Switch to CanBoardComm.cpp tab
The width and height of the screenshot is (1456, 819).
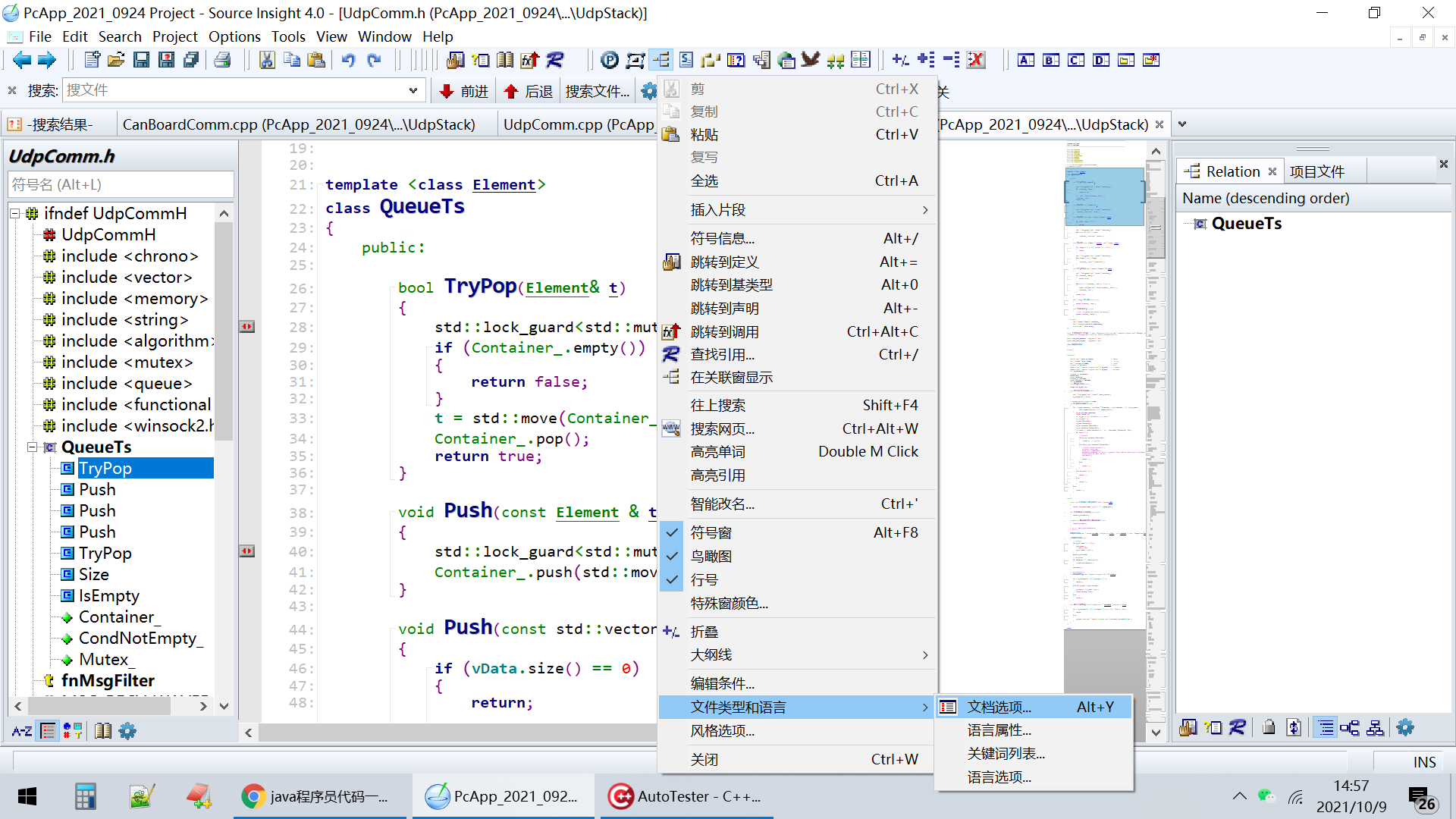coord(300,124)
